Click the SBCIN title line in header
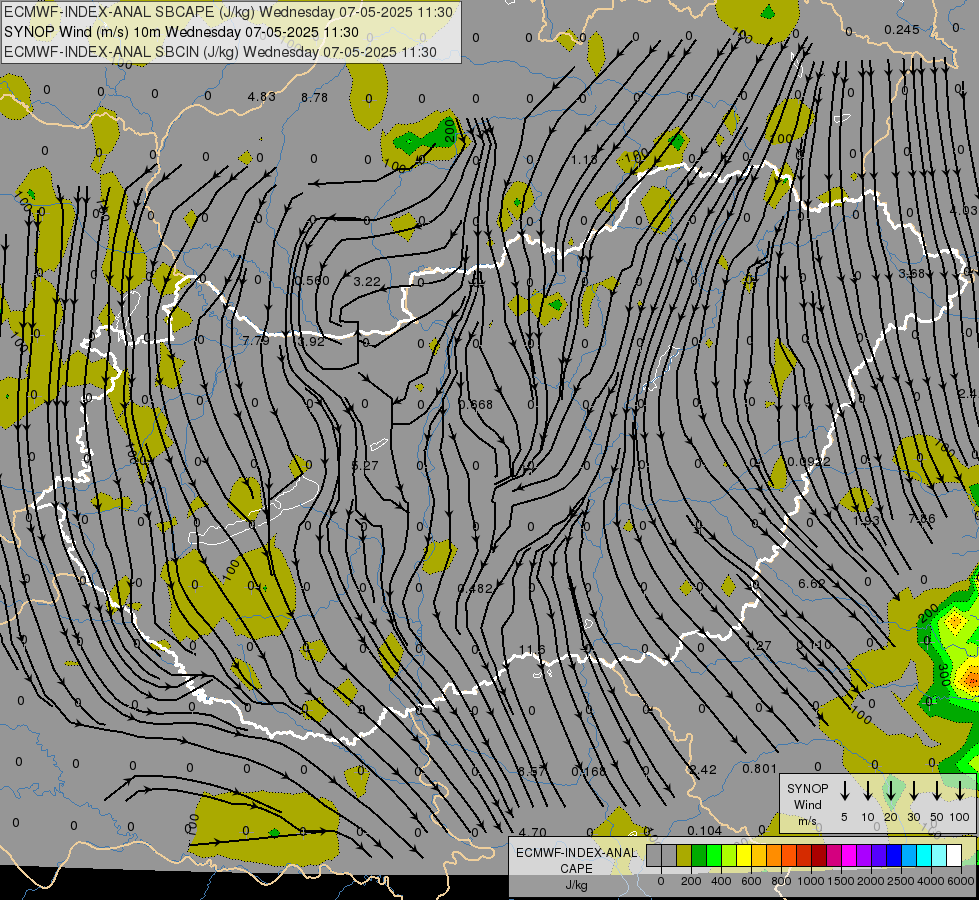The width and height of the screenshot is (979, 900). coord(220,52)
